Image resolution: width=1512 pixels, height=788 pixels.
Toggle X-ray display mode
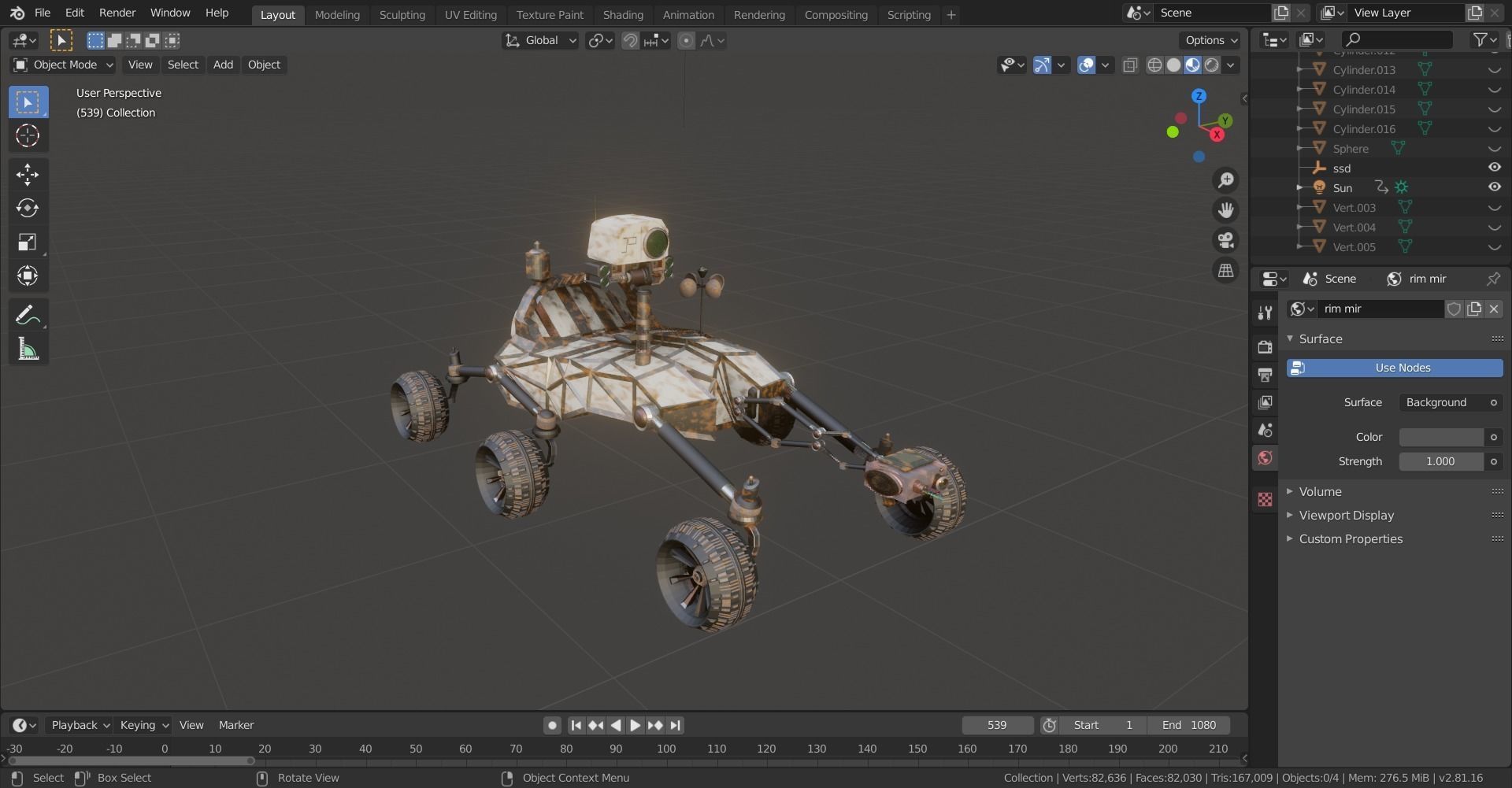(x=1130, y=65)
